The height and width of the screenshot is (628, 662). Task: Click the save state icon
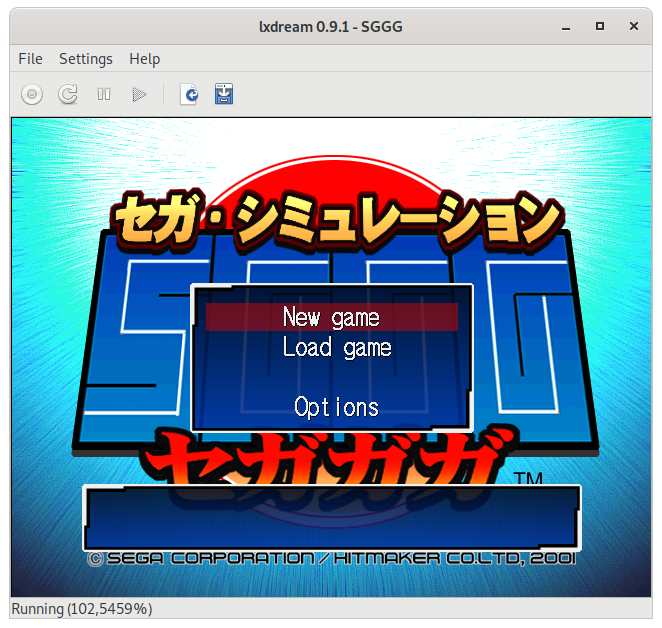click(x=224, y=94)
